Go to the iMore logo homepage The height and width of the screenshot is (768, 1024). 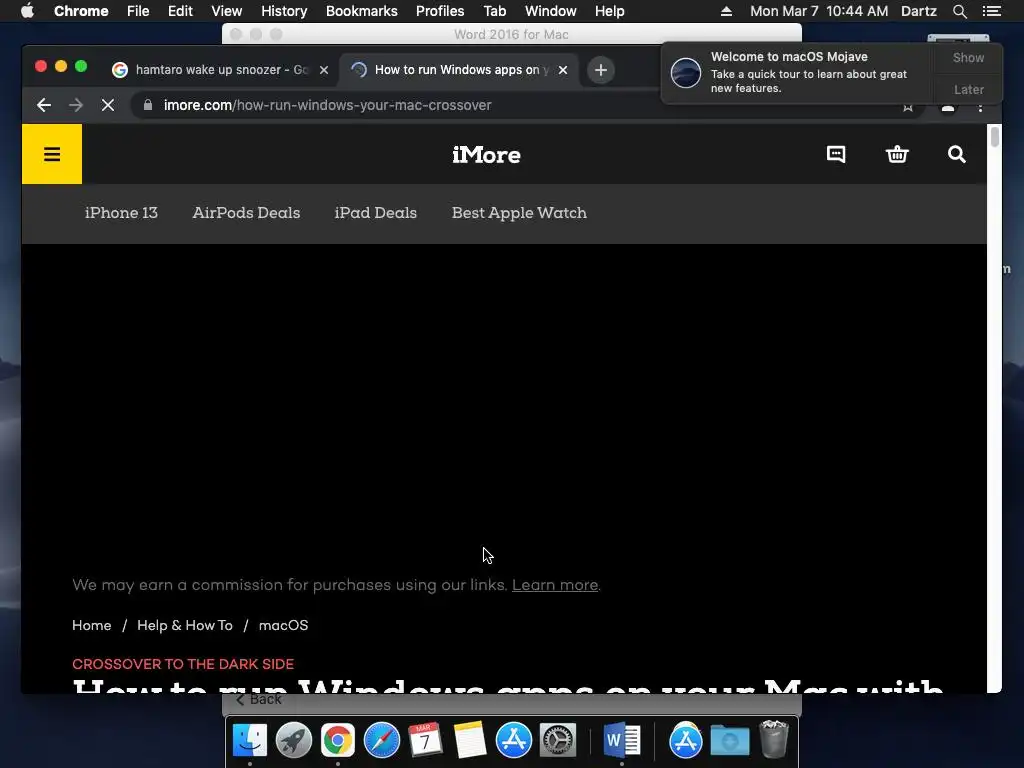(487, 155)
